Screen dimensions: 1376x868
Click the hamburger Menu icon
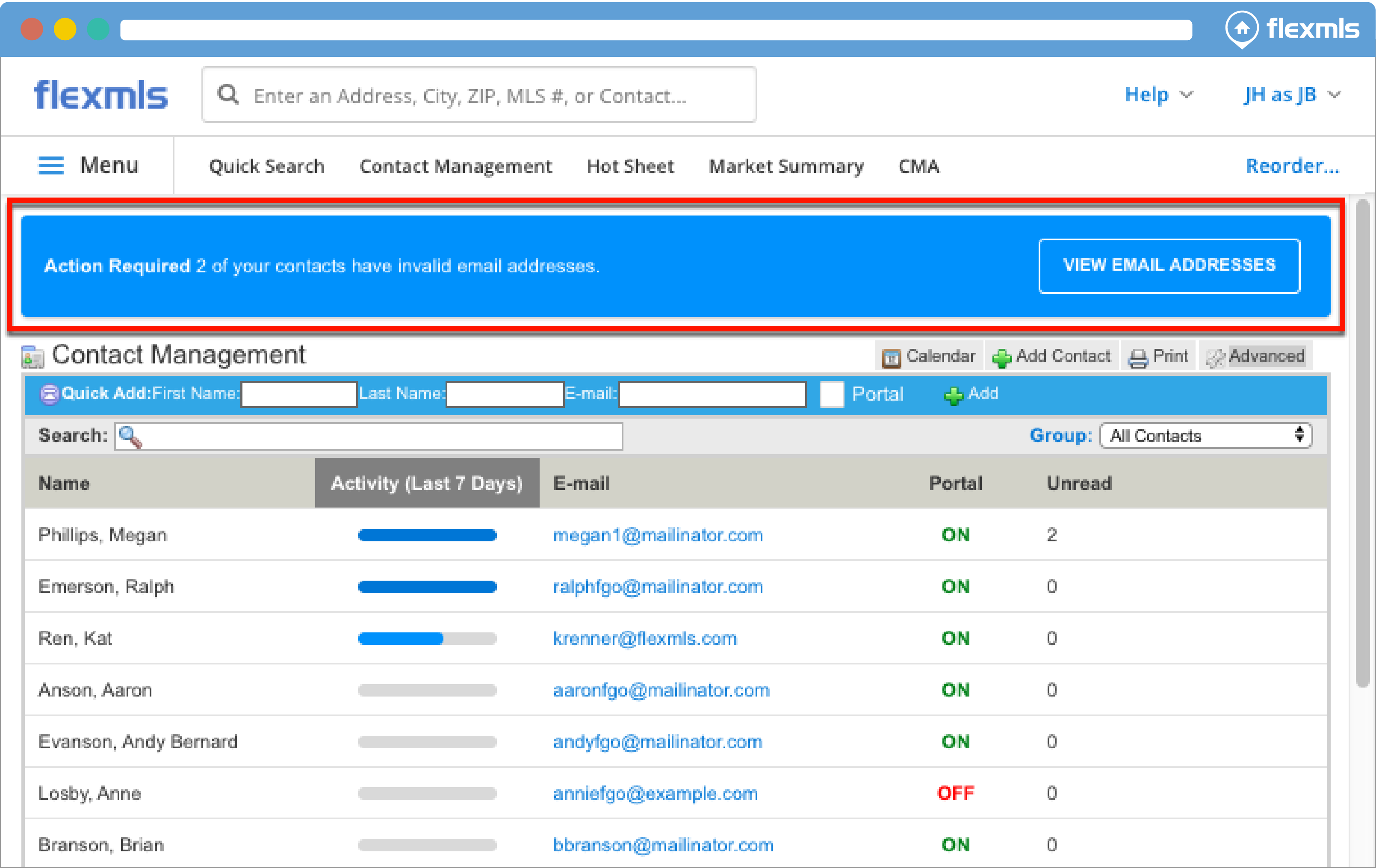point(51,166)
